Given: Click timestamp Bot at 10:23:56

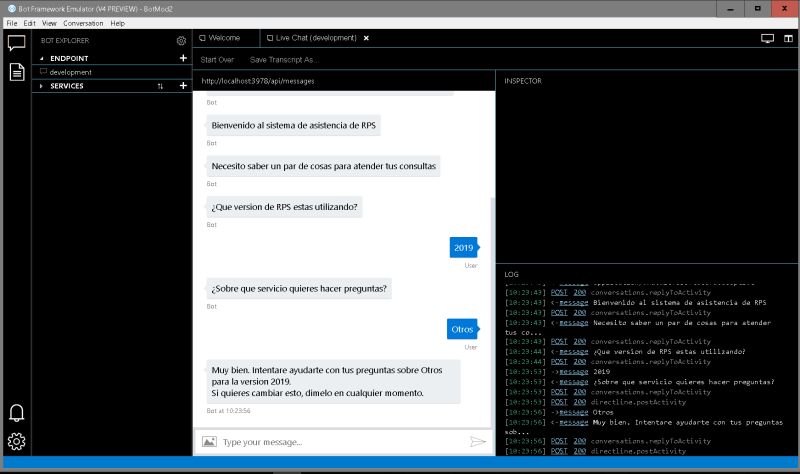Looking at the screenshot, I should tap(228, 411).
